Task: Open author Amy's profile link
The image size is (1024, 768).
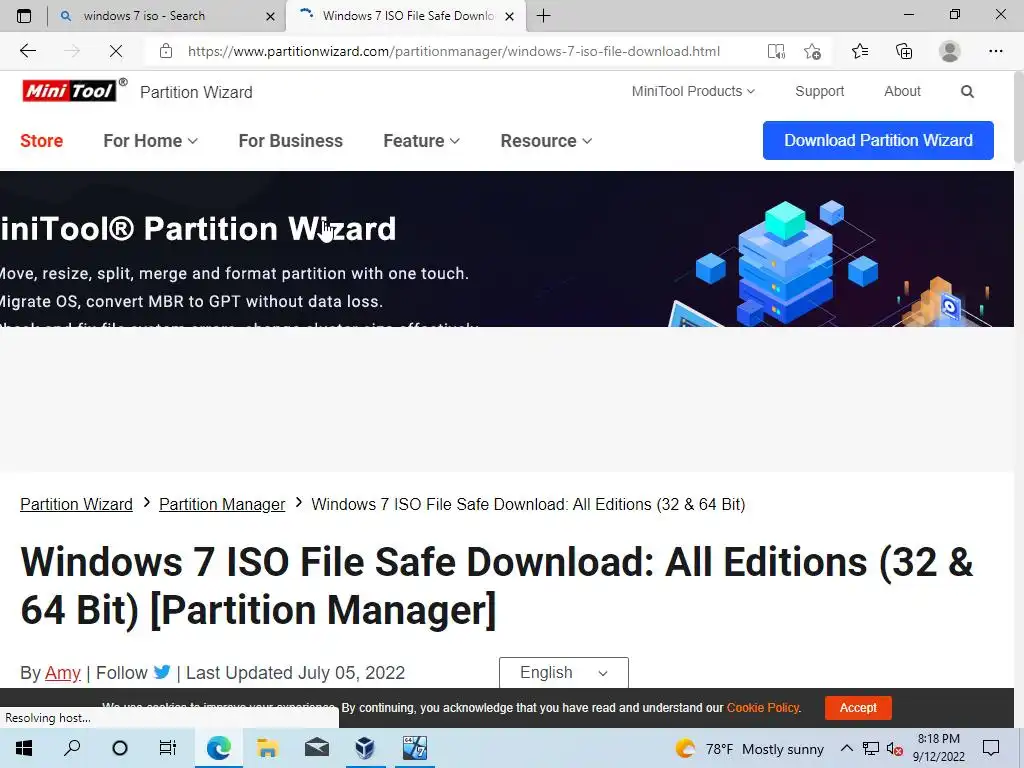Action: [x=63, y=672]
